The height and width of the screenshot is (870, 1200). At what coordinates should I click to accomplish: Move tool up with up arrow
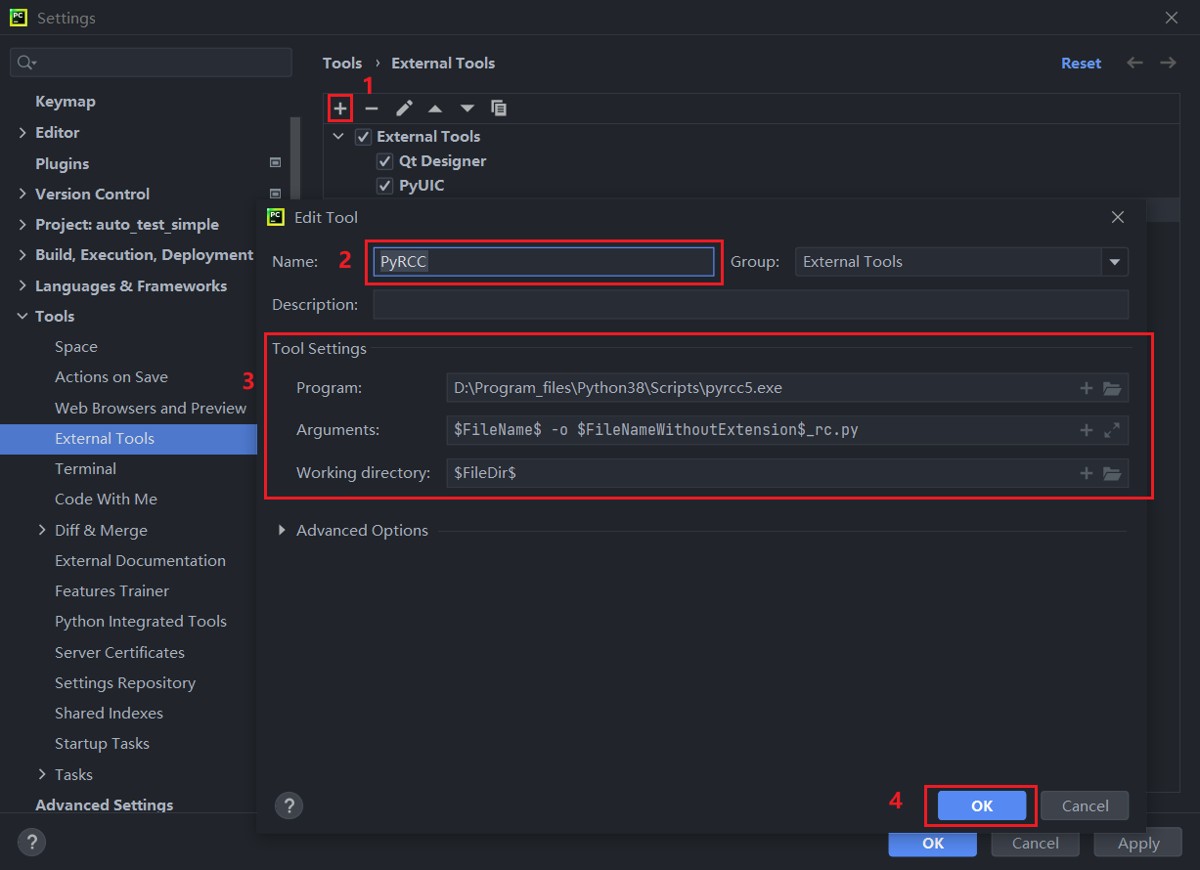click(435, 108)
